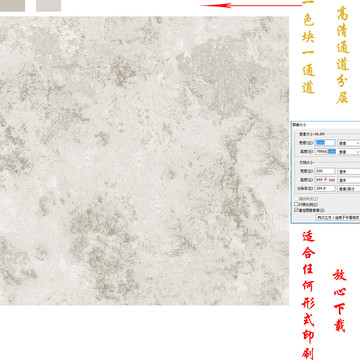The height and width of the screenshot is (360, 360).
Task: Click the marble texture preview image
Action: pyautogui.click(x=144, y=161)
